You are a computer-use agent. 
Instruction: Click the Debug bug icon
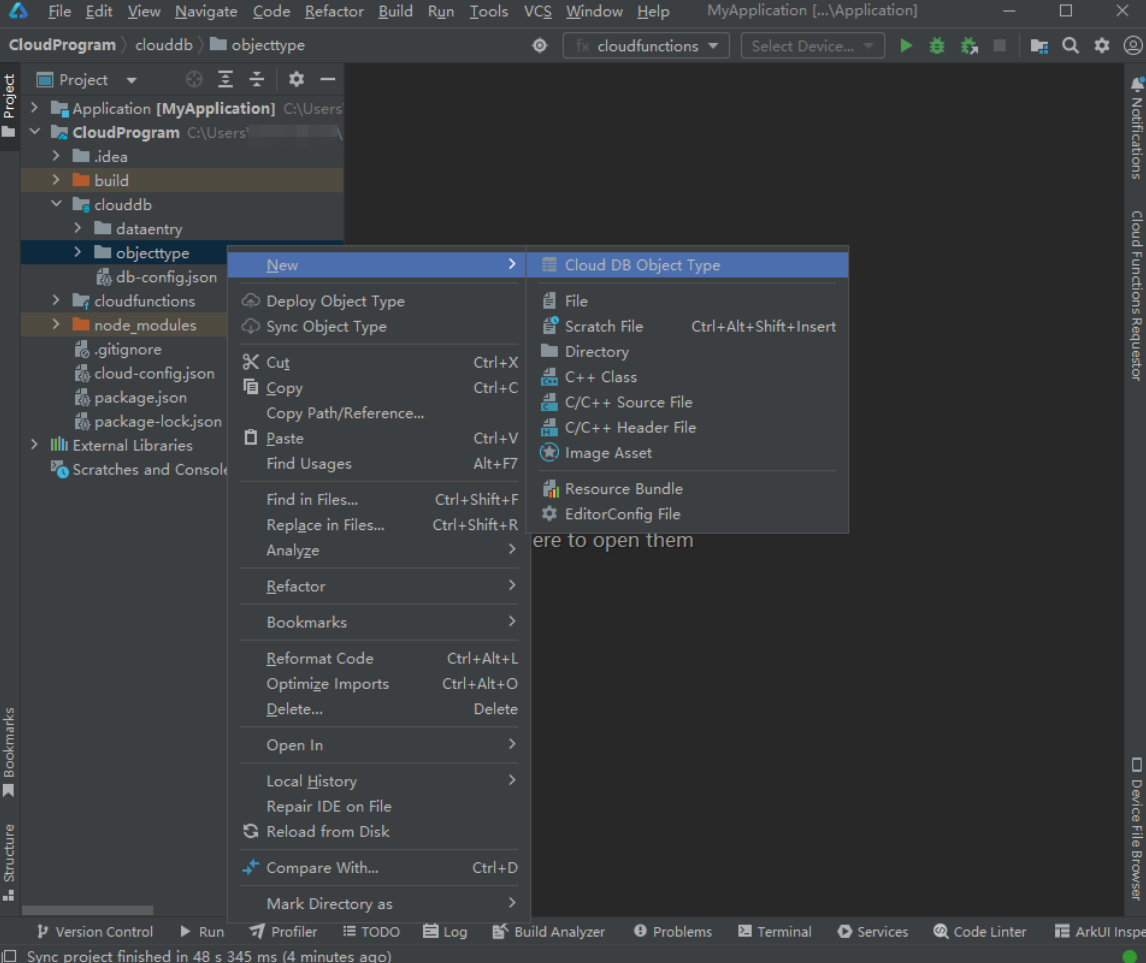[937, 46]
